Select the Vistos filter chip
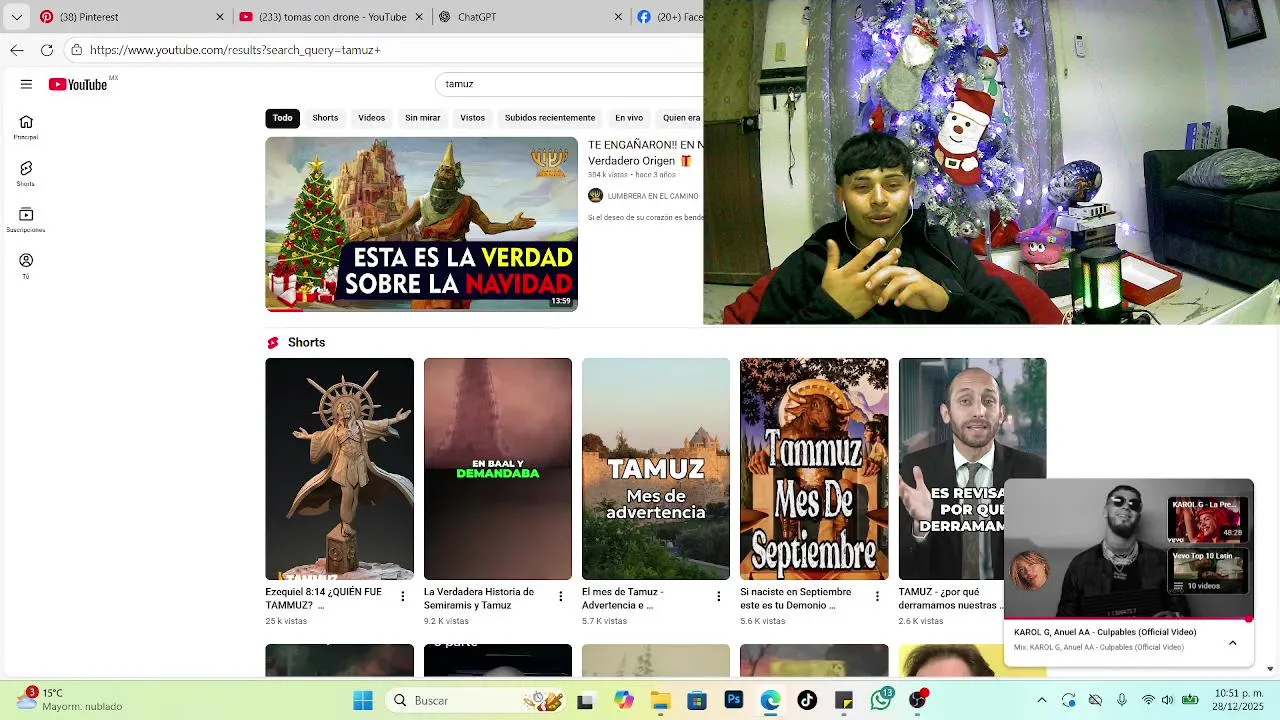The height and width of the screenshot is (720, 1280). (x=472, y=118)
